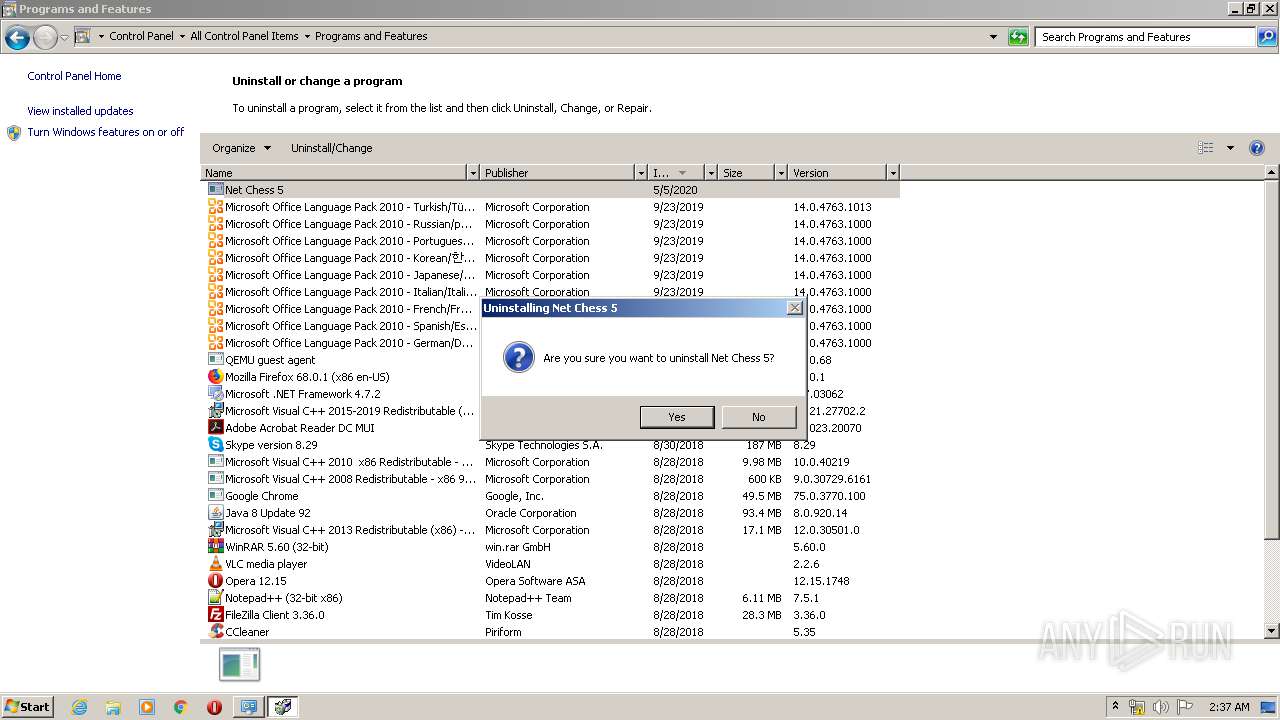The height and width of the screenshot is (720, 1280).
Task: Close the Uninstalling Net Chess 5 dialog
Action: (x=794, y=308)
